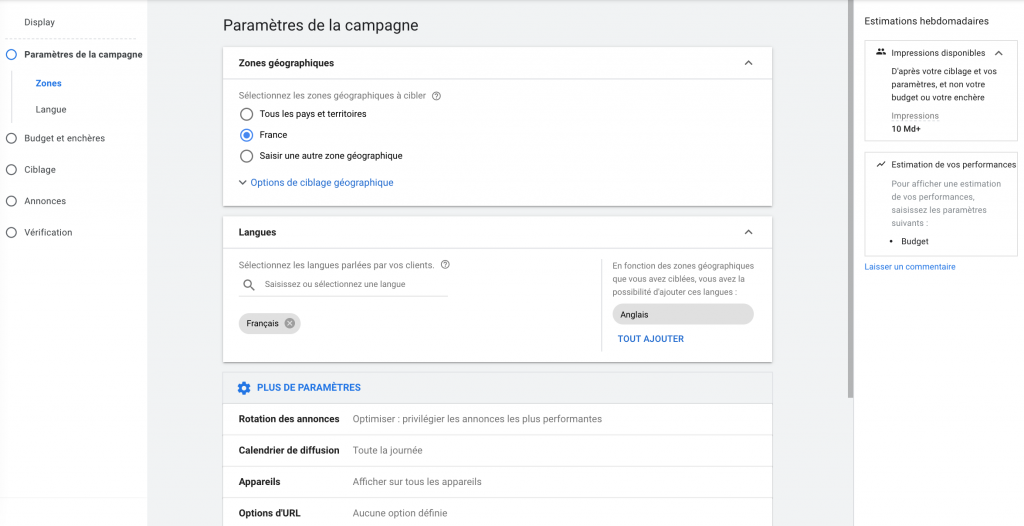Image resolution: width=1024 pixels, height=526 pixels.
Task: Click the help icon next to langues parlées
Action: click(x=445, y=265)
